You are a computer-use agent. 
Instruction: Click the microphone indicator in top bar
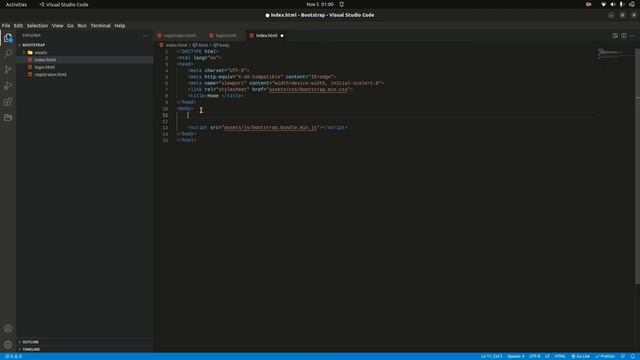pos(621,4)
